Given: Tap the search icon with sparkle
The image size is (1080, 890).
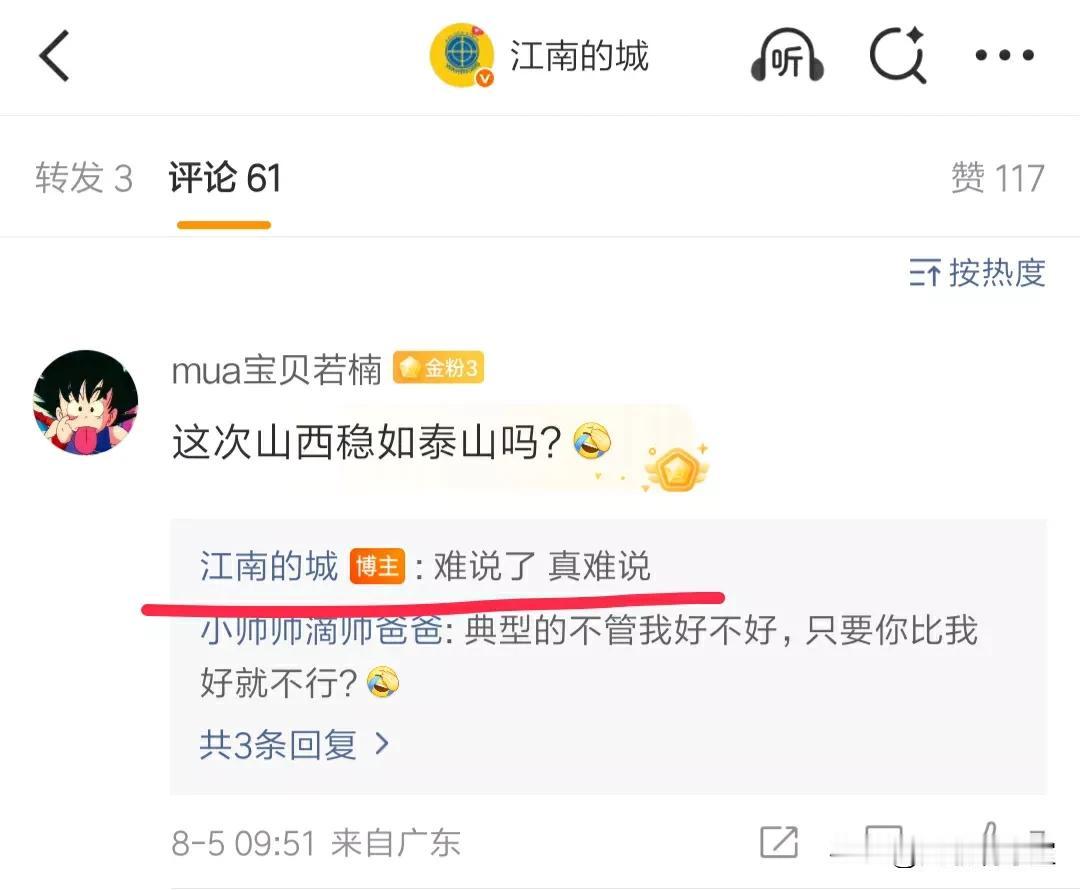Looking at the screenshot, I should pyautogui.click(x=898, y=54).
